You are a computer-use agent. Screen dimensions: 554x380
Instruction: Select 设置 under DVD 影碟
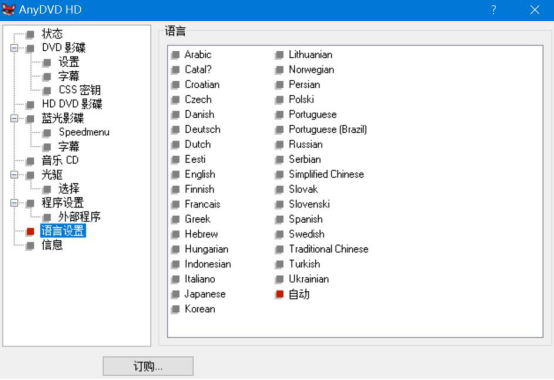69,62
